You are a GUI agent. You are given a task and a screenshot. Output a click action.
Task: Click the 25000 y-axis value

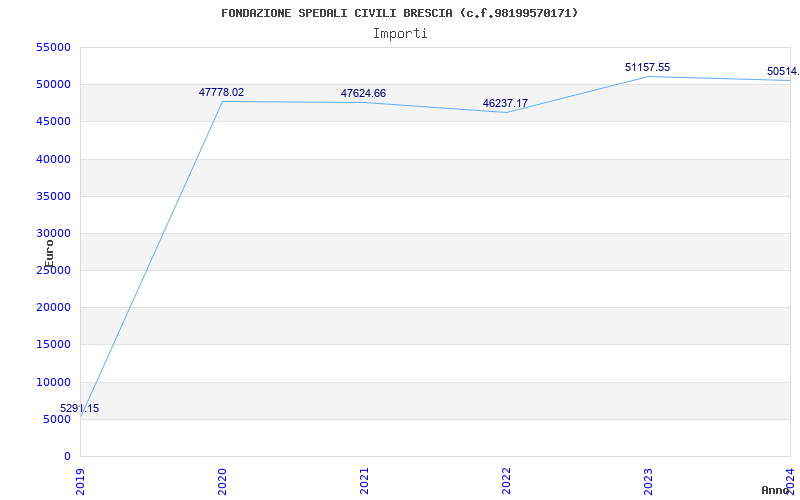pyautogui.click(x=54, y=270)
